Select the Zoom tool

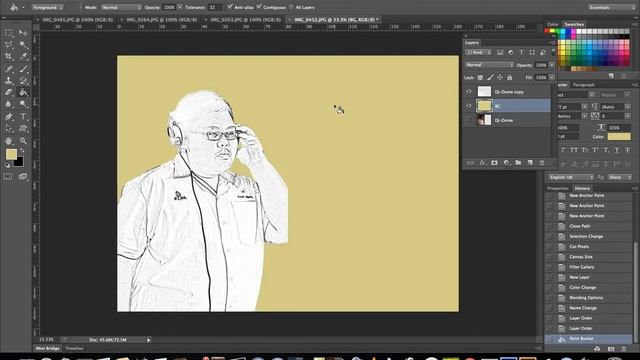pos(23,141)
